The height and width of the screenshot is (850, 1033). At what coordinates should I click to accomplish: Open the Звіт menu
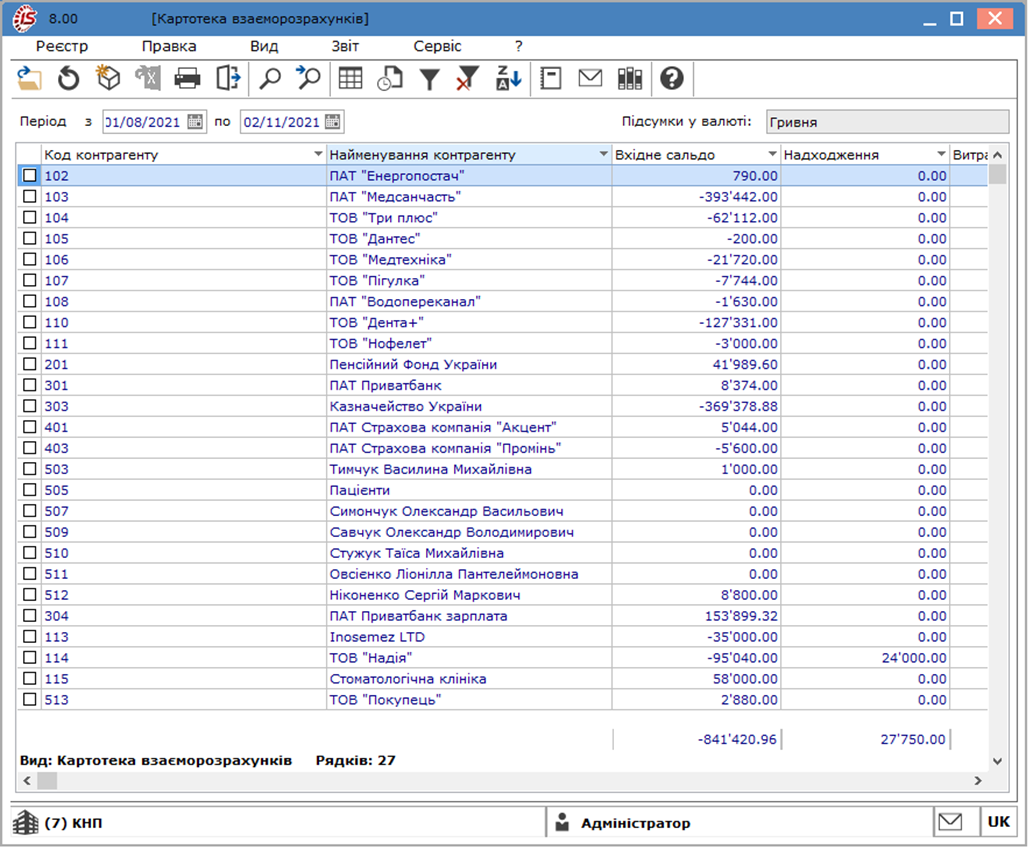click(x=345, y=46)
